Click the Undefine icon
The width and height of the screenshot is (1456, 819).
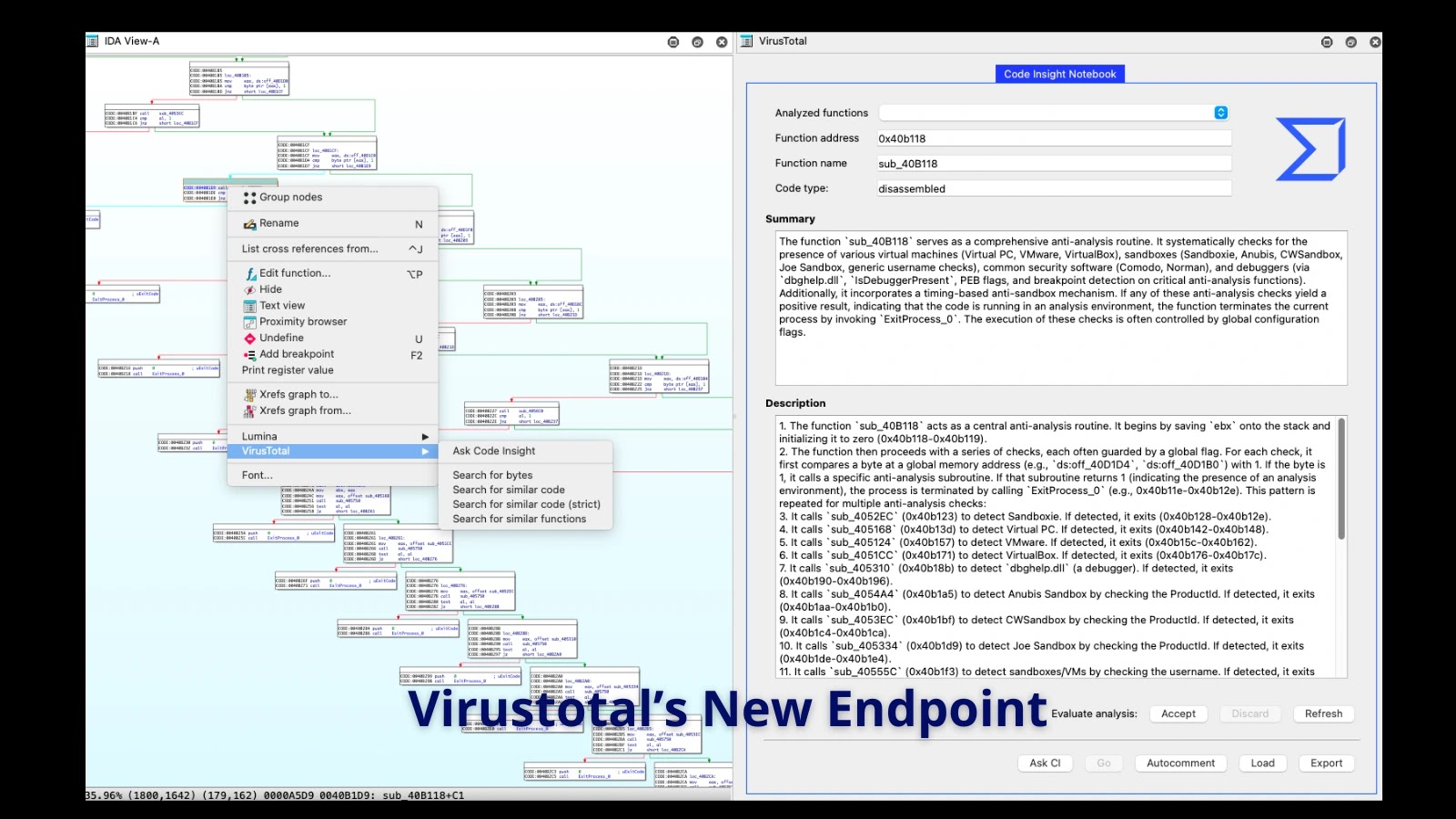250,339
